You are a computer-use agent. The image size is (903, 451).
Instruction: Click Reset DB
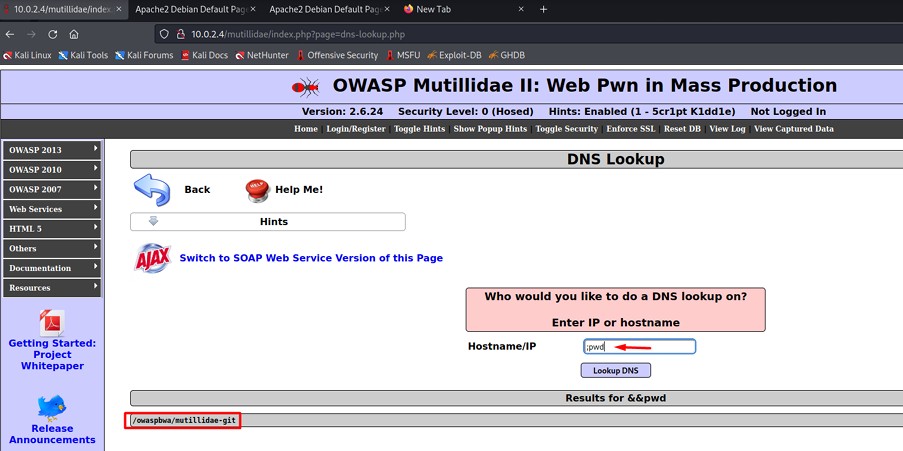[x=682, y=129]
